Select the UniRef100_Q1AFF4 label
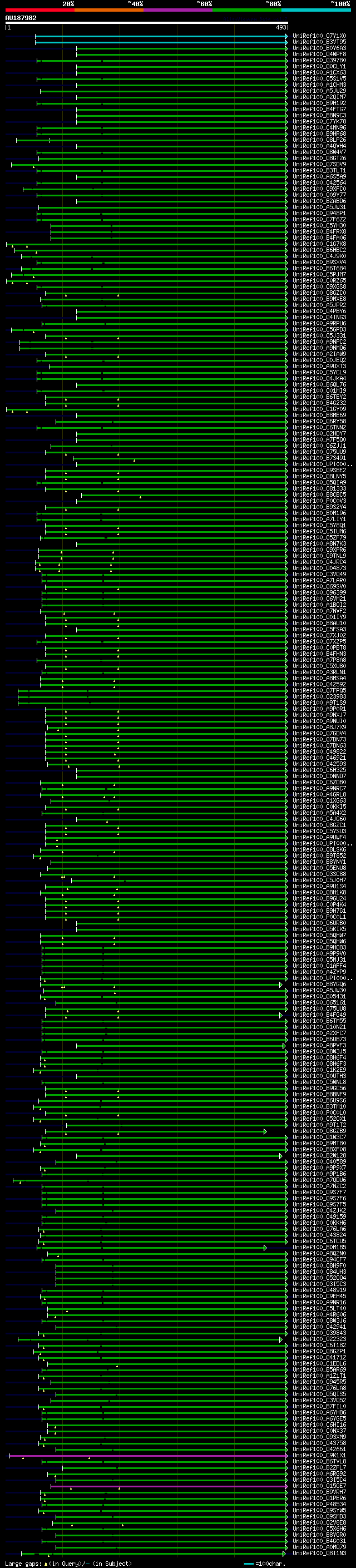Screen dimensions: 356x1568 coord(319,967)
